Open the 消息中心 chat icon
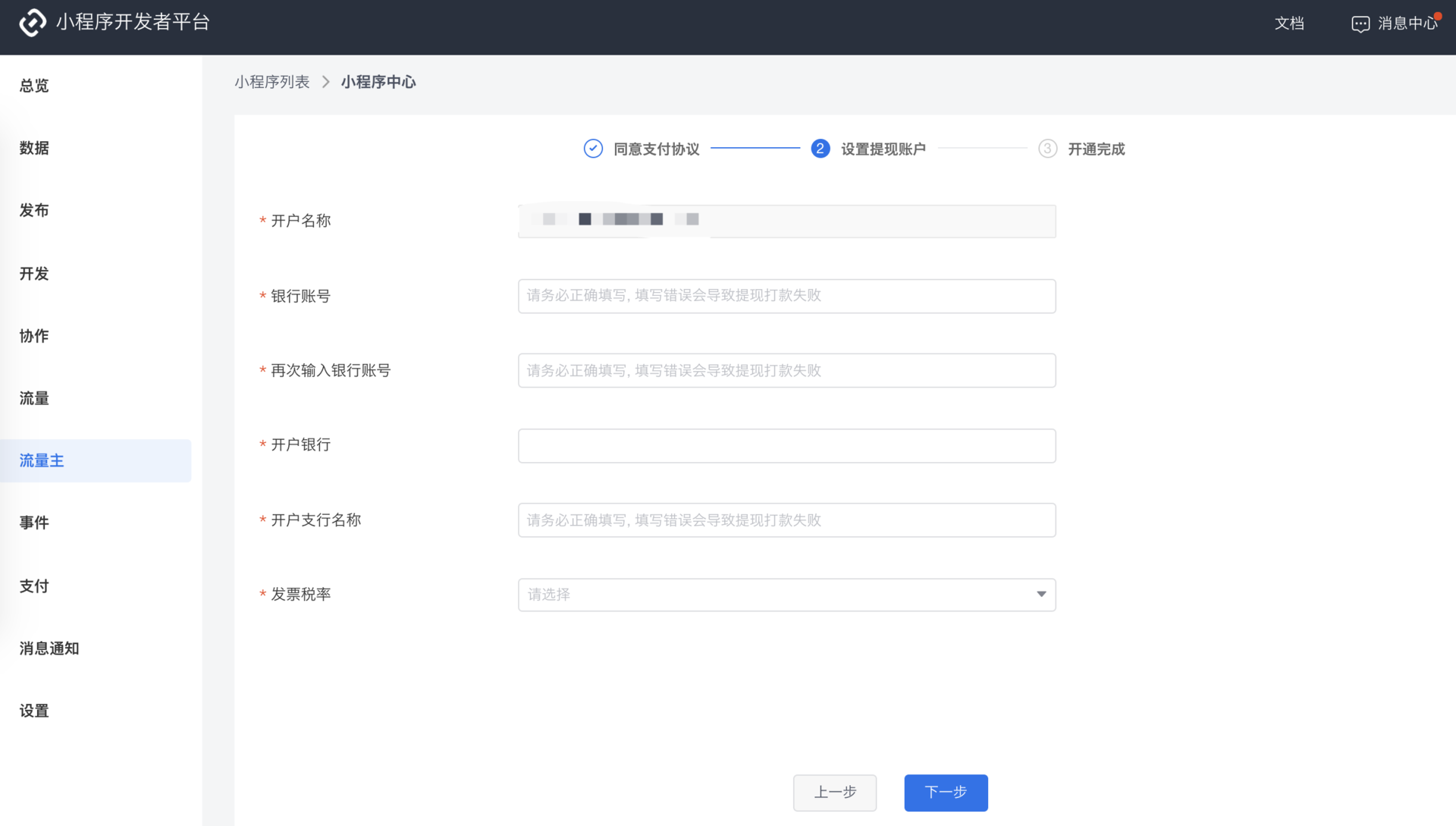Image resolution: width=1456 pixels, height=826 pixels. pyautogui.click(x=1362, y=23)
